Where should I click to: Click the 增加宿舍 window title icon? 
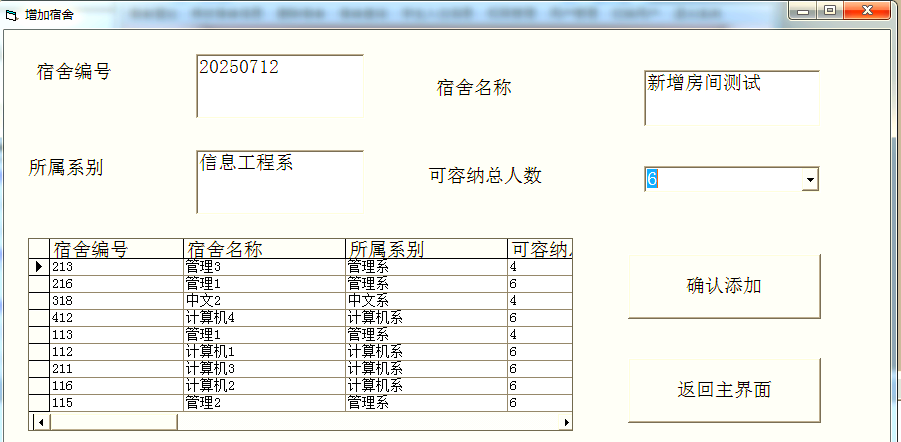click(x=11, y=15)
